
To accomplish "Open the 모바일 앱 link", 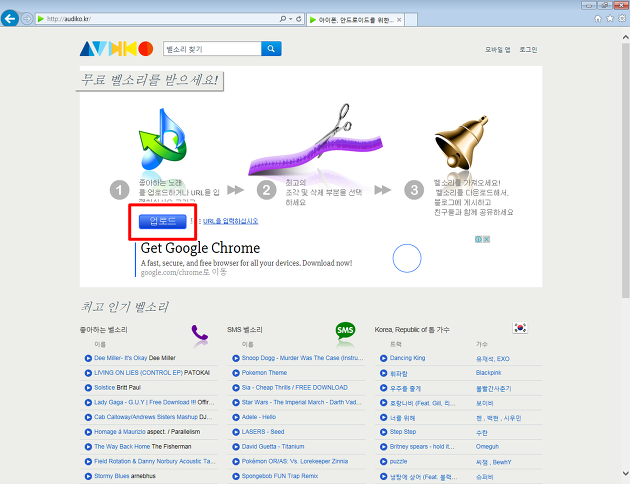I will click(497, 49).
